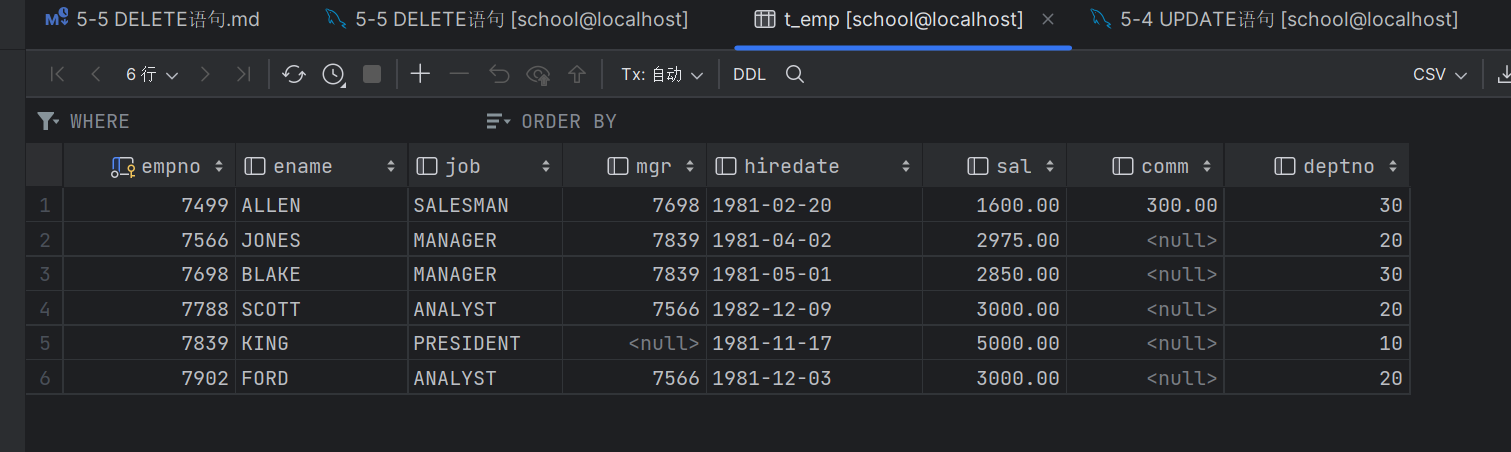Open the 6 行 page size dropdown
This screenshot has width=1511, height=452.
(152, 74)
